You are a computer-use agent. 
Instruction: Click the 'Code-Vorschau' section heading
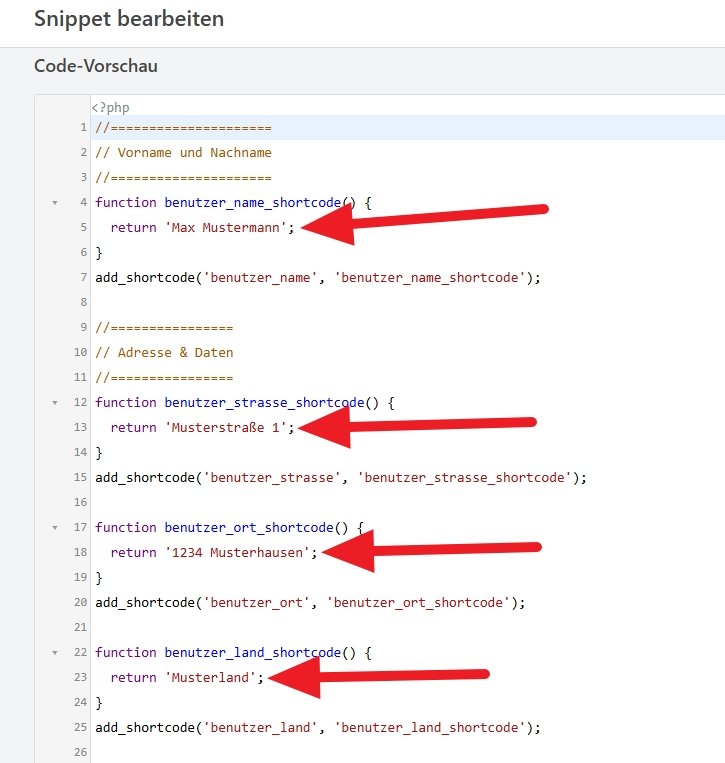click(x=96, y=66)
